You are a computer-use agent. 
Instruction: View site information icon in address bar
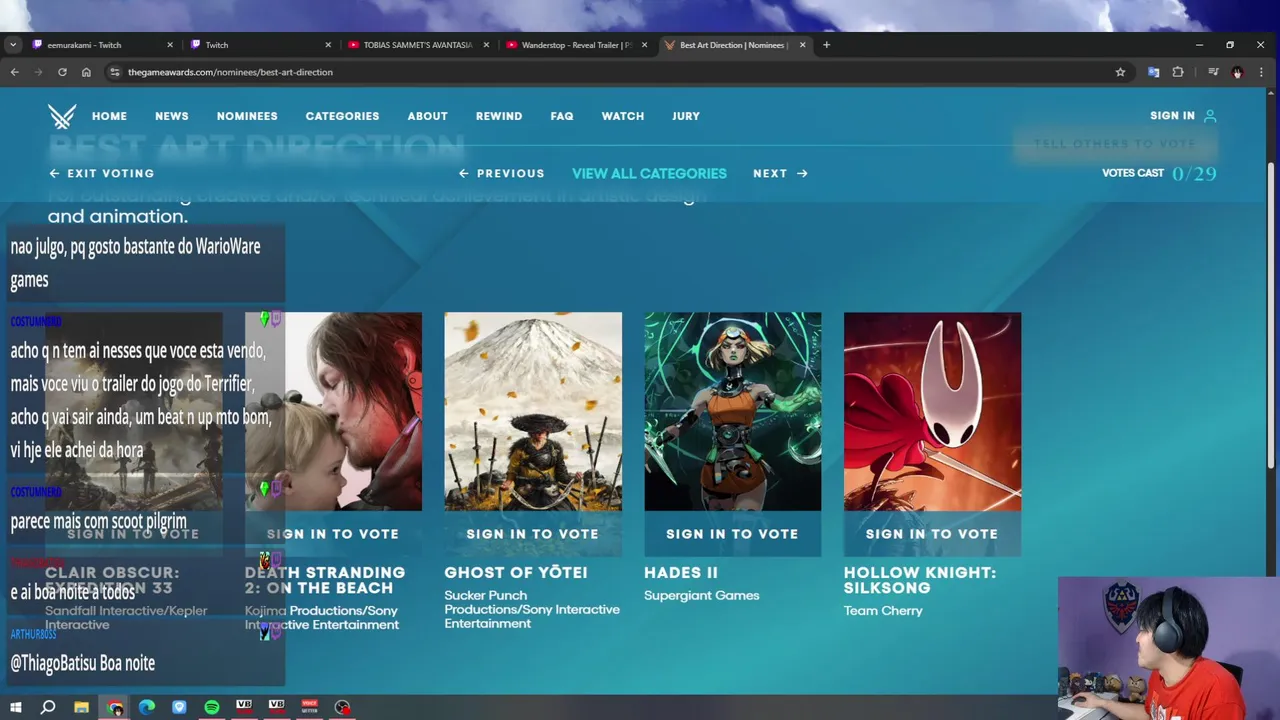(x=115, y=72)
